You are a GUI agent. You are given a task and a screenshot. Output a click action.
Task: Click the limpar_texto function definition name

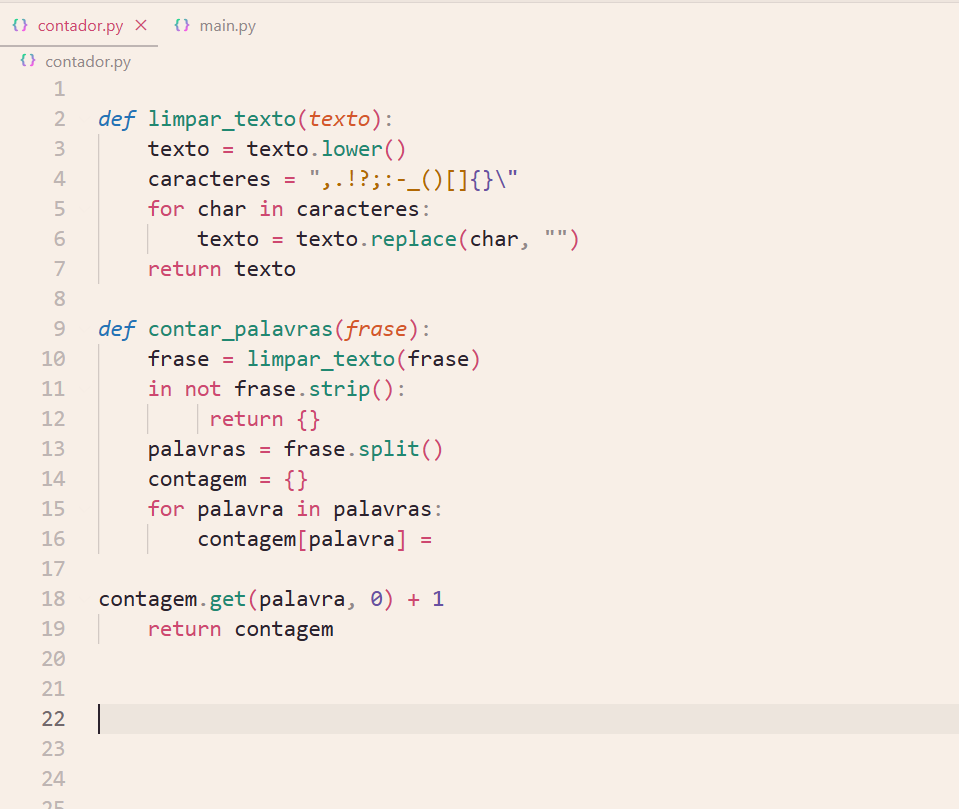coord(222,119)
